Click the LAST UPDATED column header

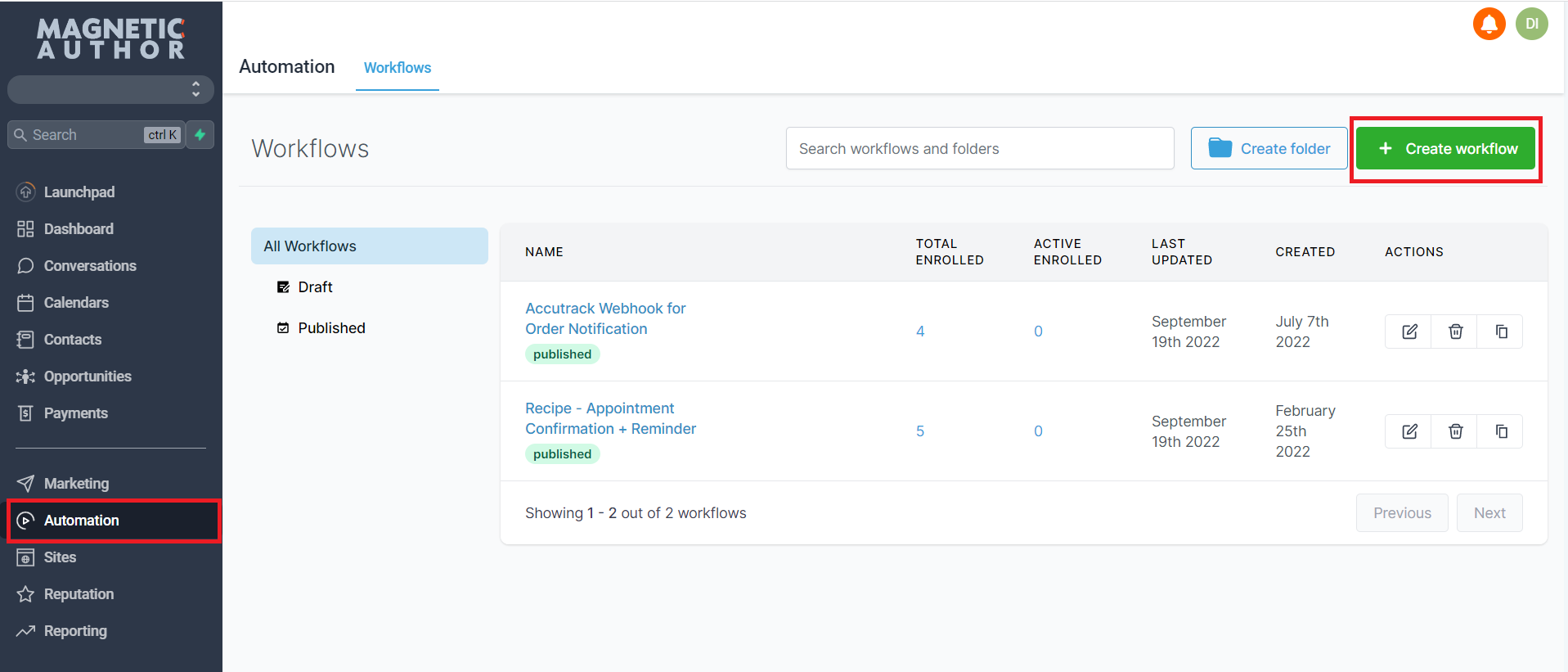(x=1182, y=252)
